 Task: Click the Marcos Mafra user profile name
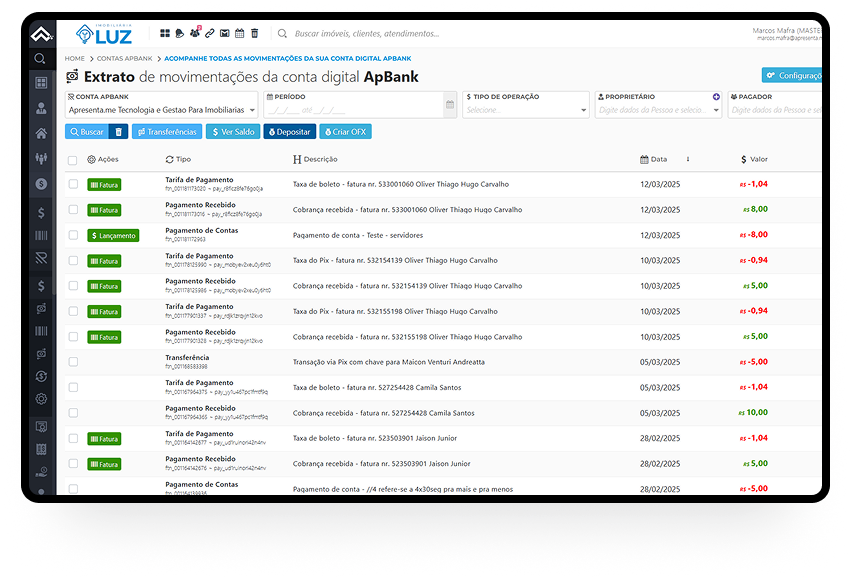787,31
